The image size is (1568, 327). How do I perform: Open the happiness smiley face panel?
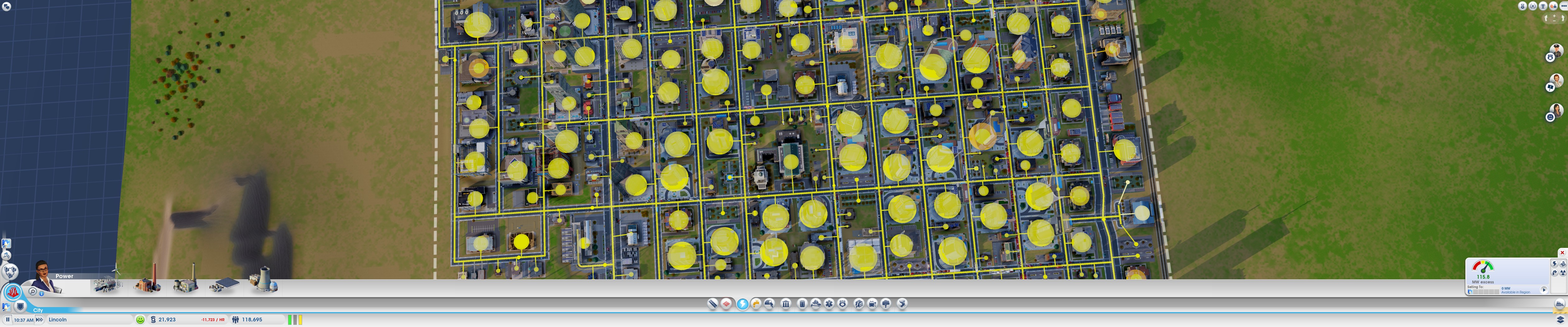(140, 320)
